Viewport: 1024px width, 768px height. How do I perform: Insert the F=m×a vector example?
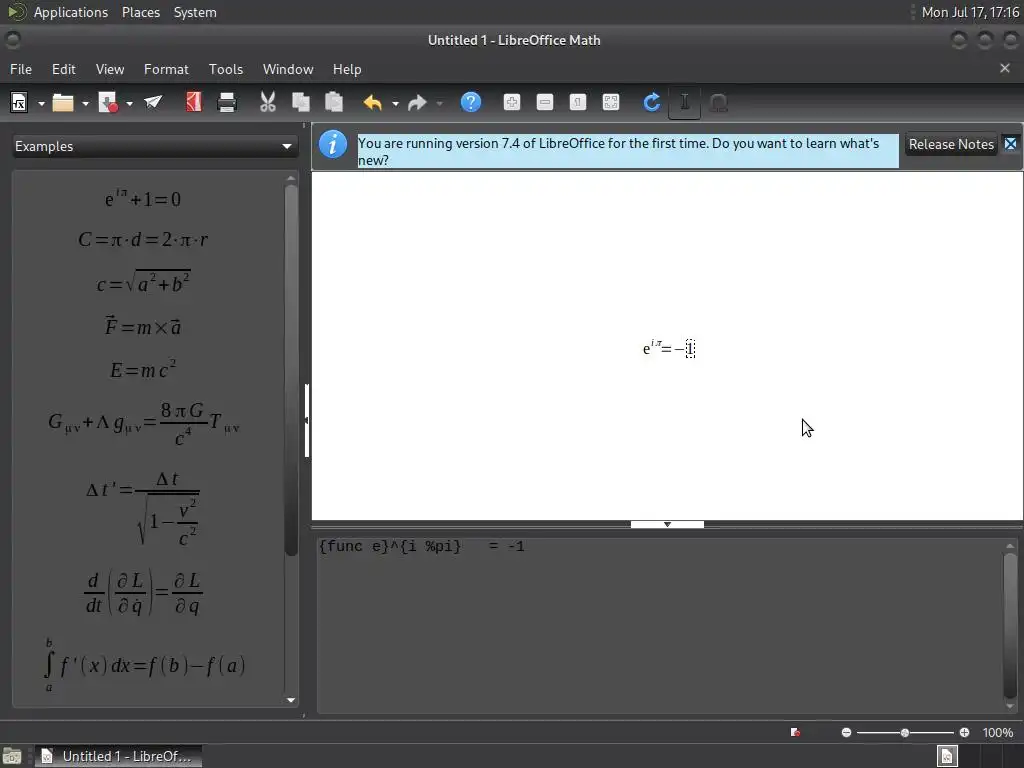143,325
